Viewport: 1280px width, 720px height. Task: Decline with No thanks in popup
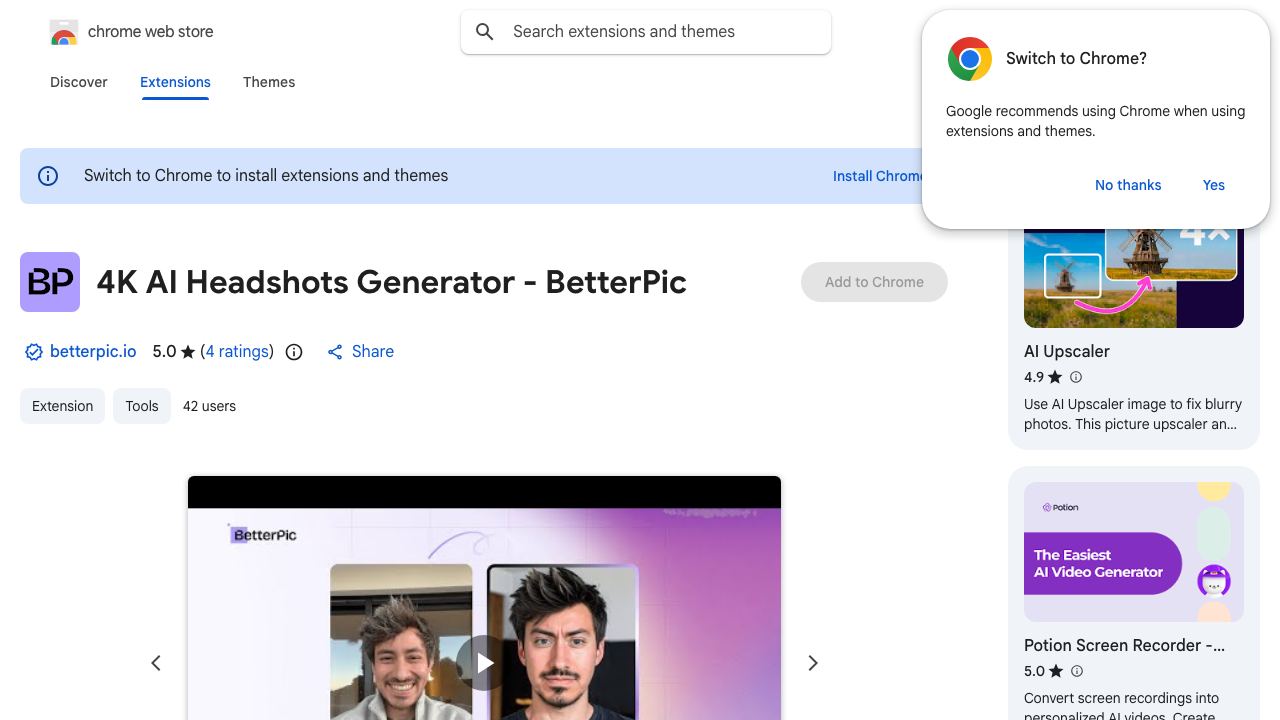[x=1128, y=185]
